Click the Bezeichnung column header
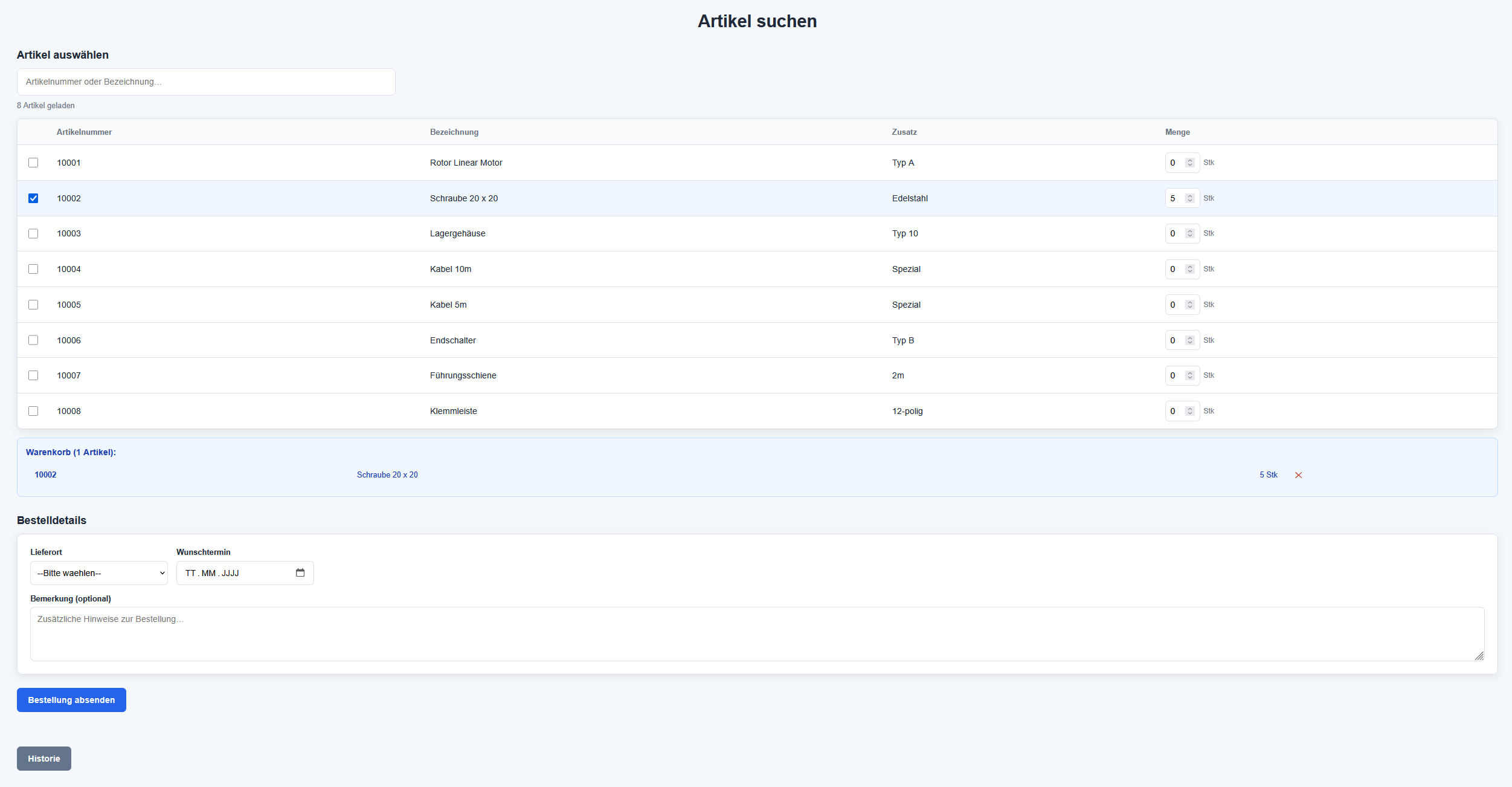This screenshot has width=1512, height=787. pyautogui.click(x=454, y=132)
